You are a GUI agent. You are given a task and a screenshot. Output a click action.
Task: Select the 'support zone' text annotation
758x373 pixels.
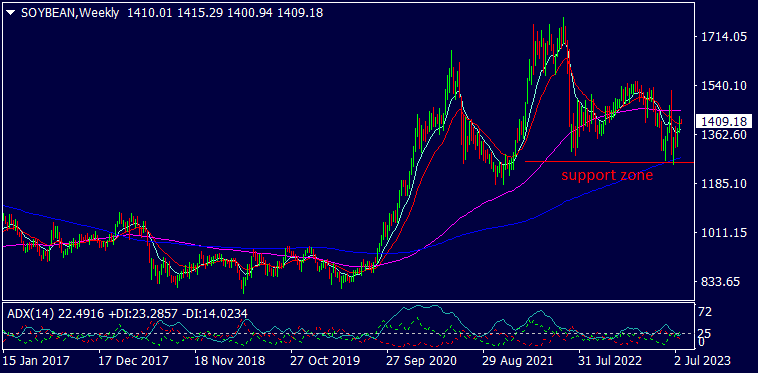[607, 175]
